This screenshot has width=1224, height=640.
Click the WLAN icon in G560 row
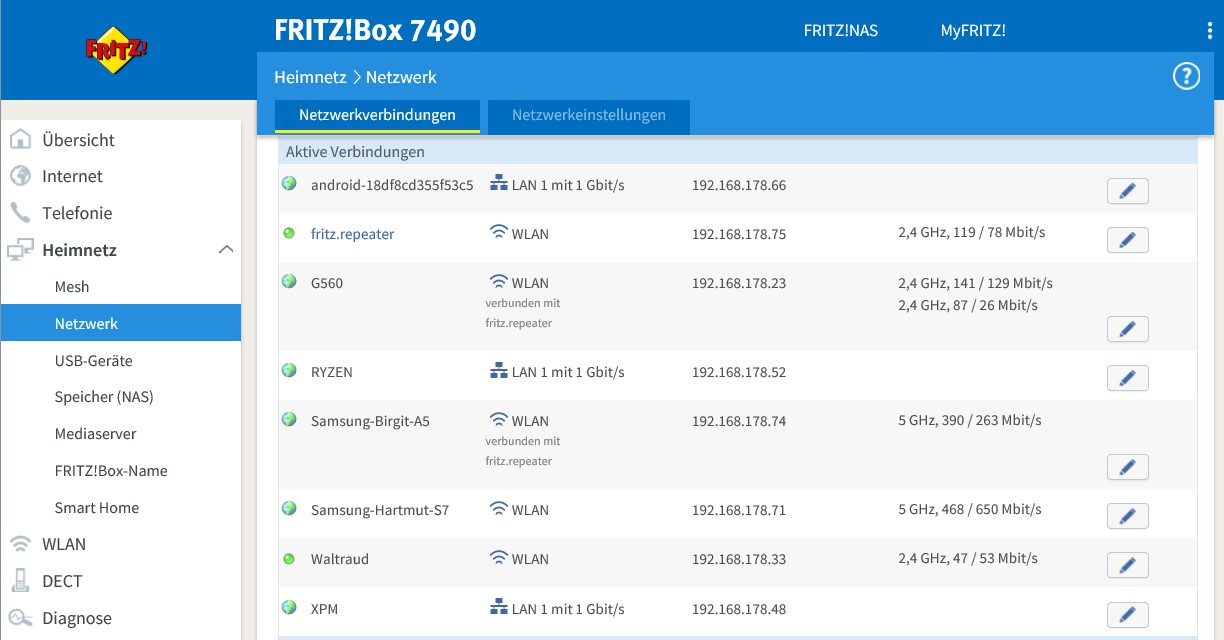click(x=498, y=282)
